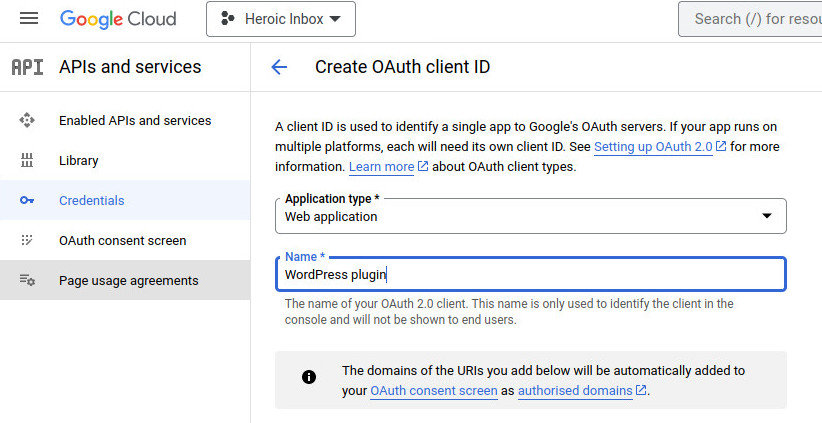Open the Setting up OAuth 2.0 link
822x423 pixels.
[x=653, y=147]
